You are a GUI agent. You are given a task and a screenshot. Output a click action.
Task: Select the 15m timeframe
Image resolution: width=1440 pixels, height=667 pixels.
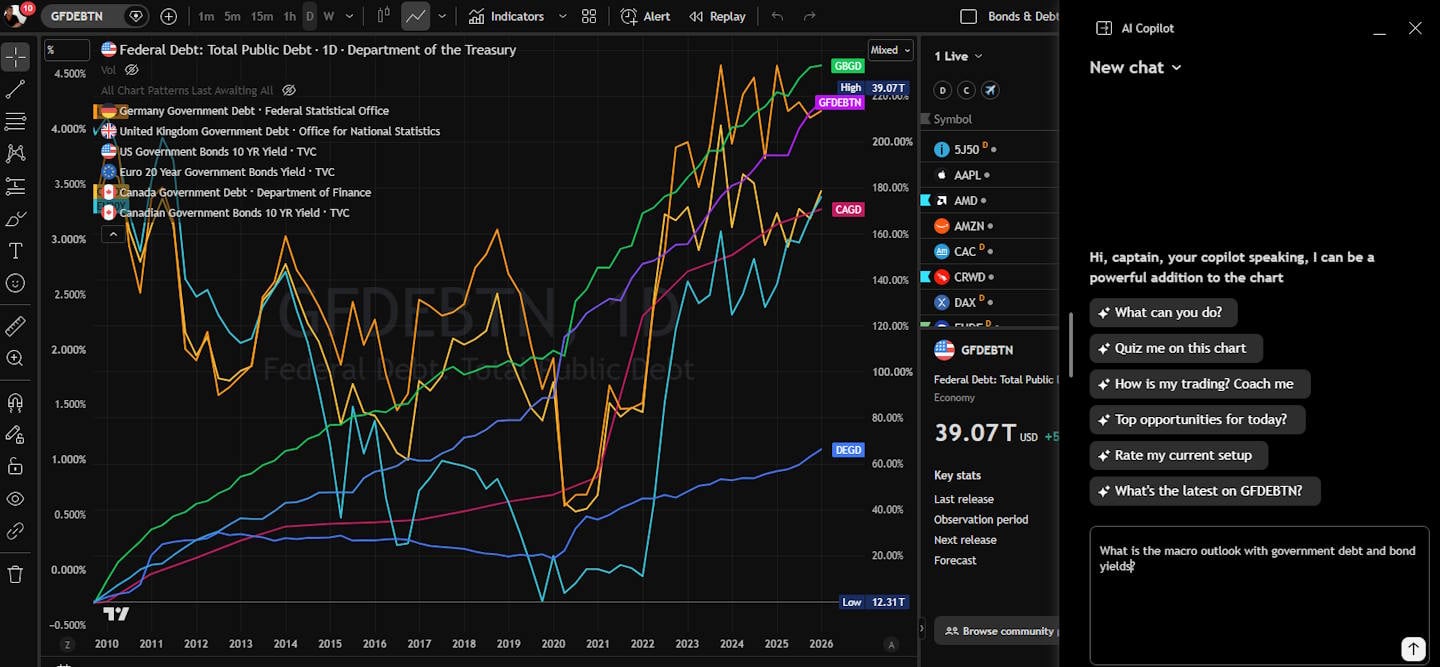(x=262, y=16)
